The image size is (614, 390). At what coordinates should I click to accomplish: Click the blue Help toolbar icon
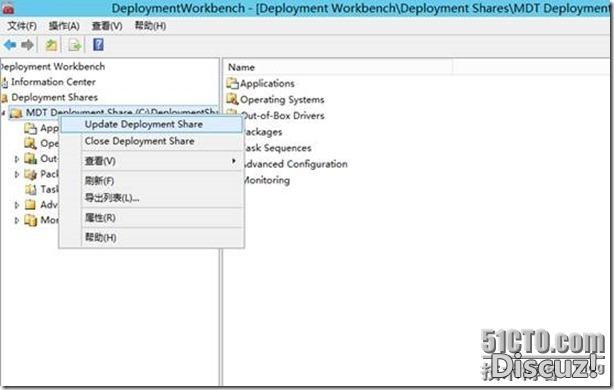coord(98,45)
